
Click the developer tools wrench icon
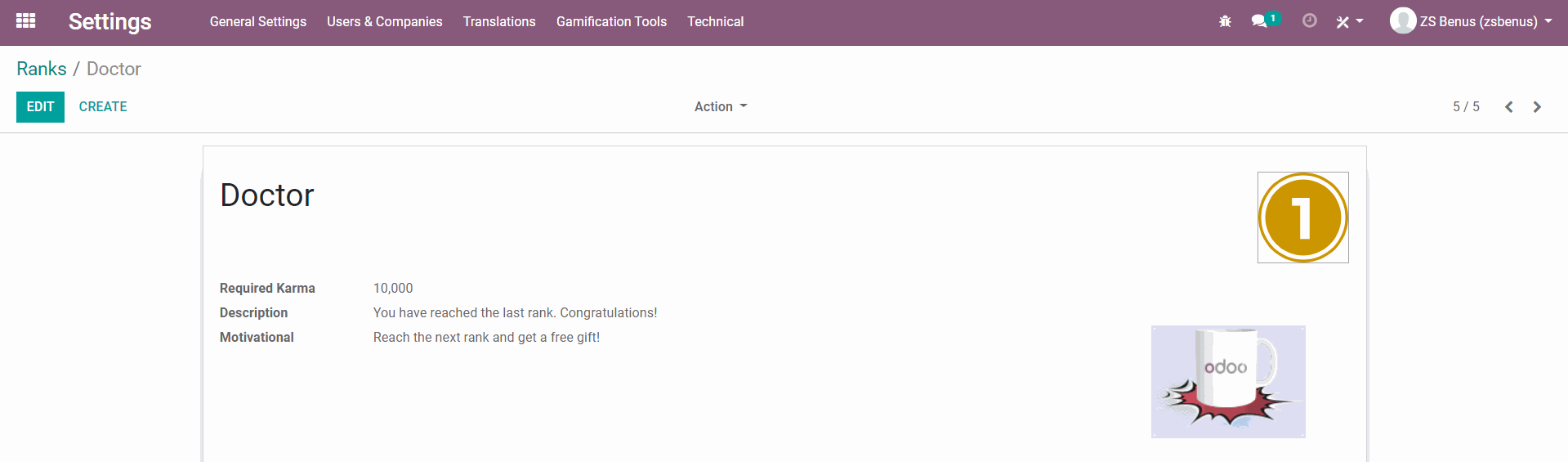(1342, 22)
